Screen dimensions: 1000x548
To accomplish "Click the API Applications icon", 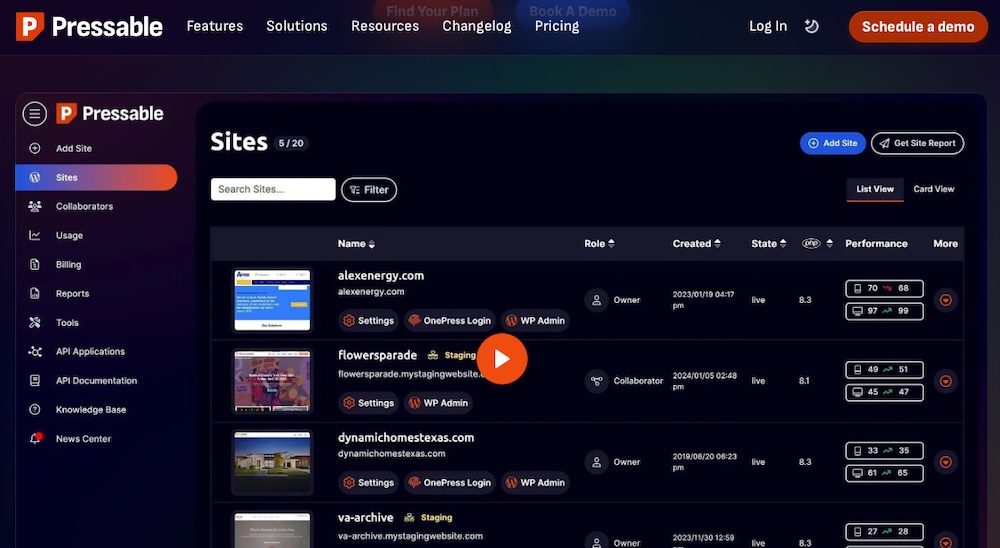I will pyautogui.click(x=35, y=352).
